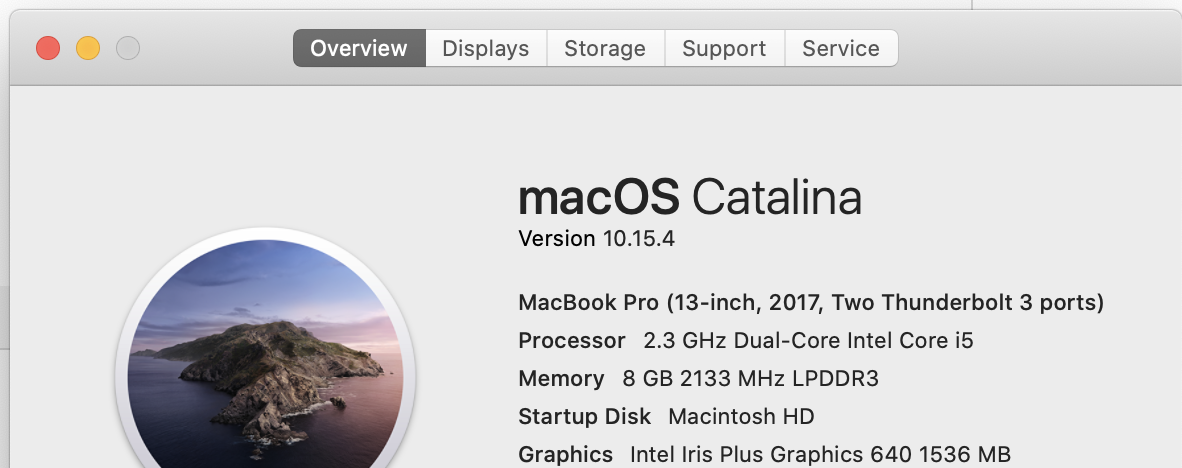Click the Startup Disk label
This screenshot has height=468, width=1182.
pyautogui.click(x=584, y=416)
